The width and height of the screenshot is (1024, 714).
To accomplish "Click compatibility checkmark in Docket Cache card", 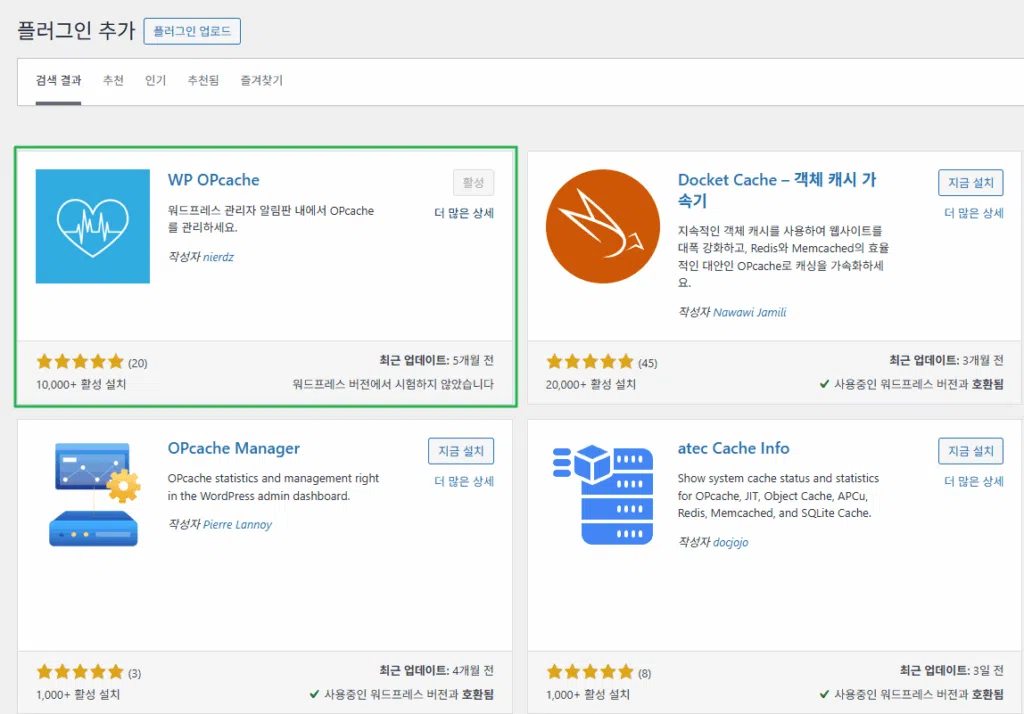I will [x=824, y=384].
